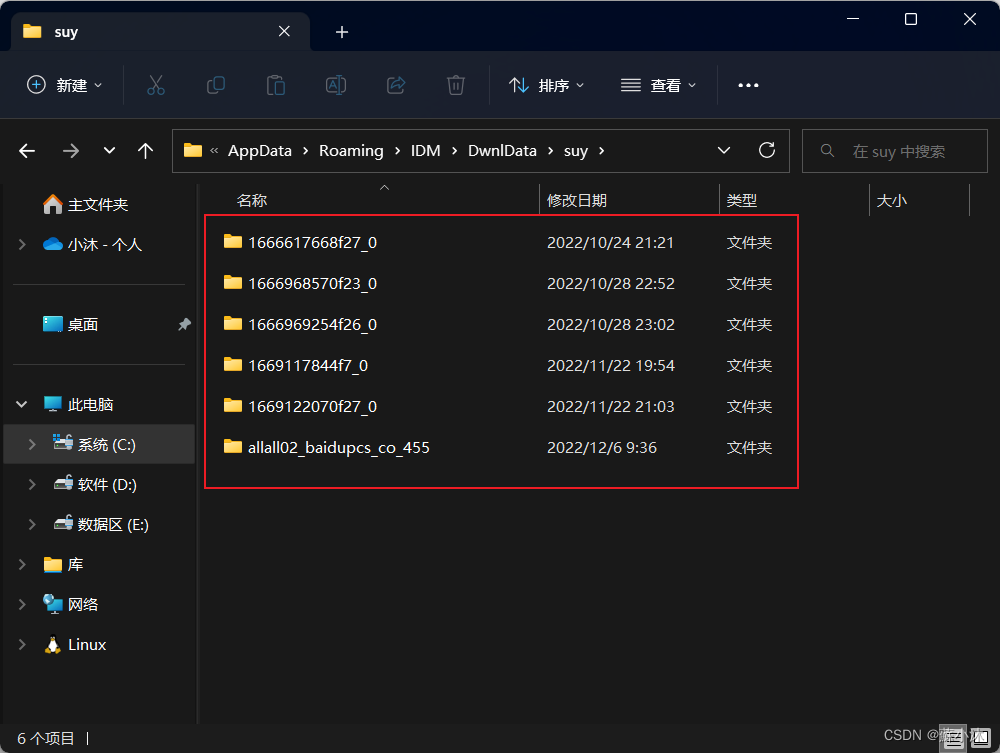The image size is (1000, 753).
Task: Click the Rename icon in toolbar
Action: [336, 85]
